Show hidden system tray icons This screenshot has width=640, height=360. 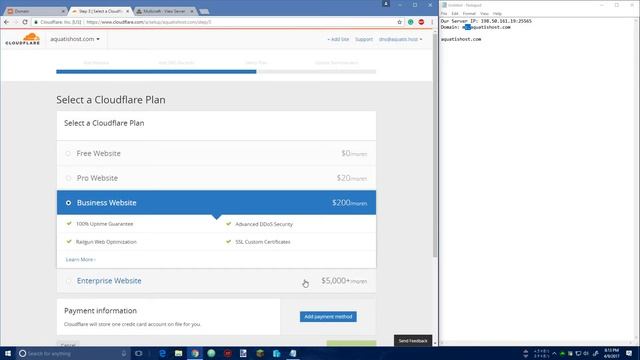pyautogui.click(x=554, y=353)
